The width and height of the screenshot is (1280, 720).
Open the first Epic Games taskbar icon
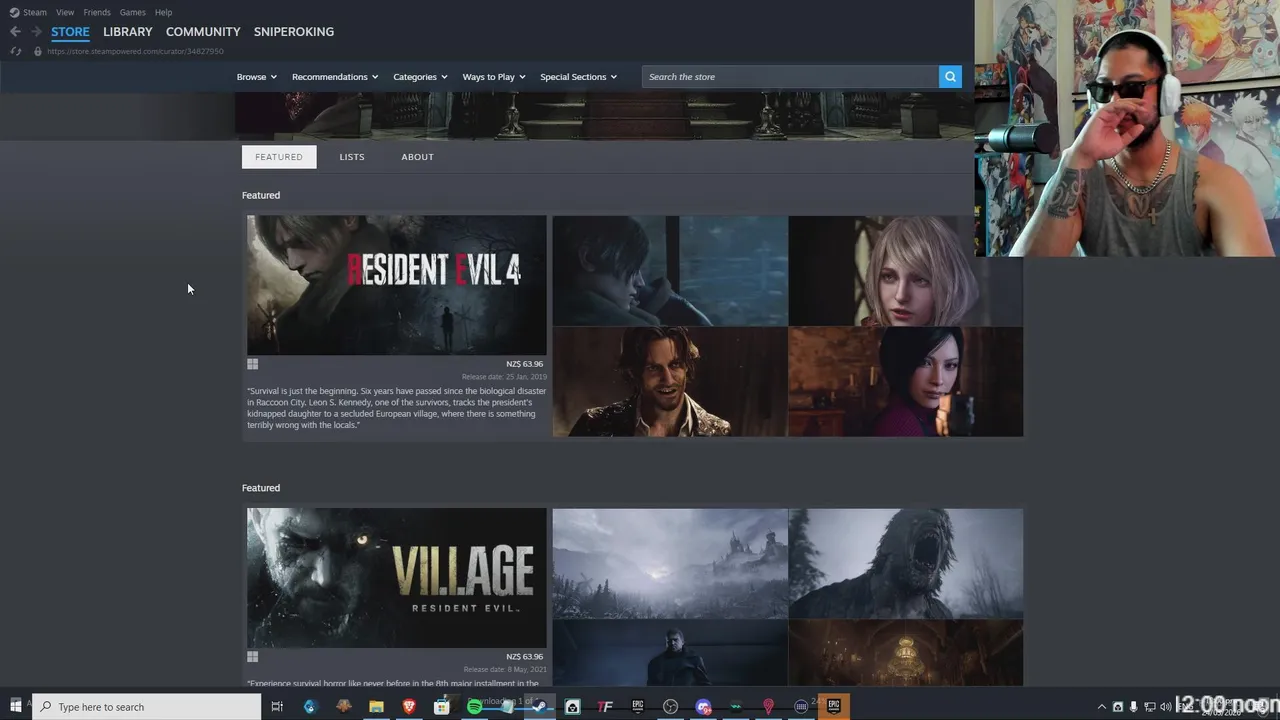tap(638, 707)
